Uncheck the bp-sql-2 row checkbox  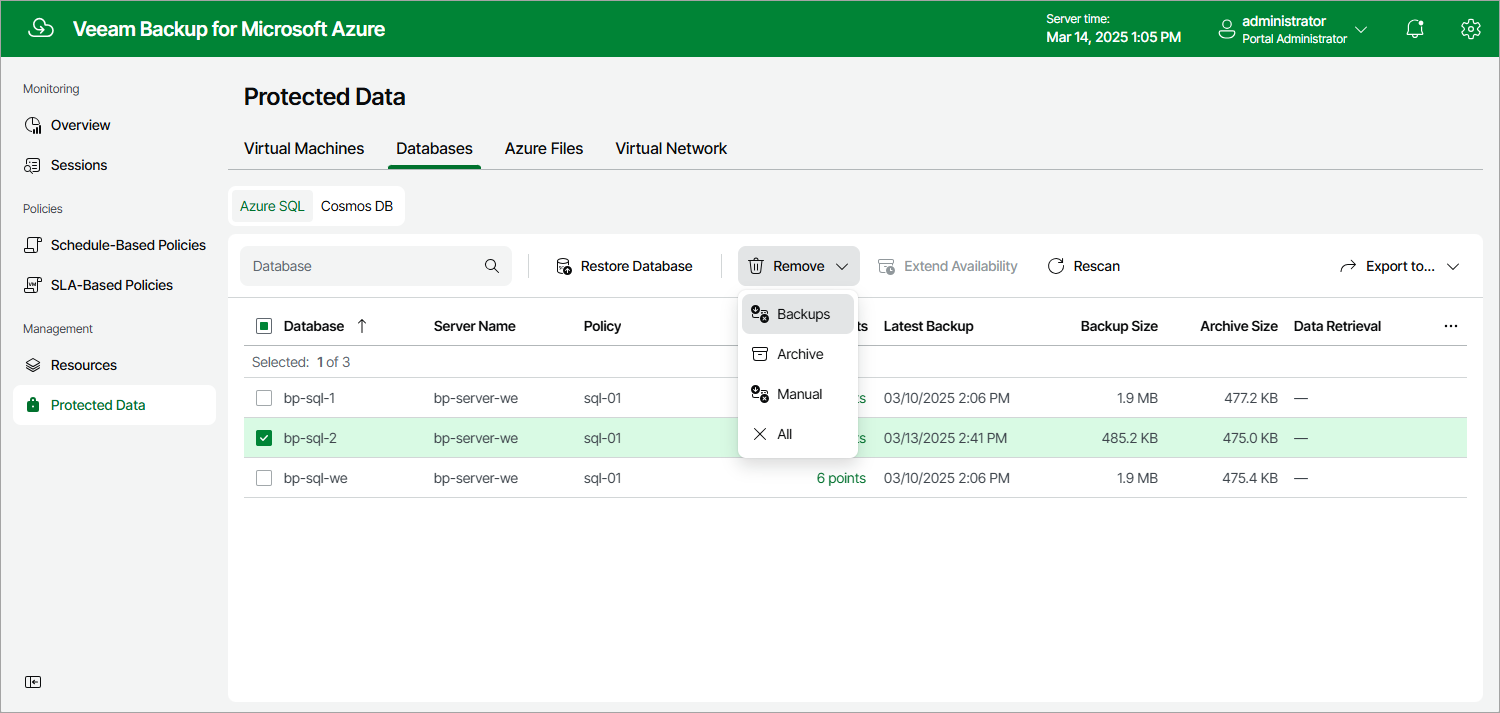264,438
